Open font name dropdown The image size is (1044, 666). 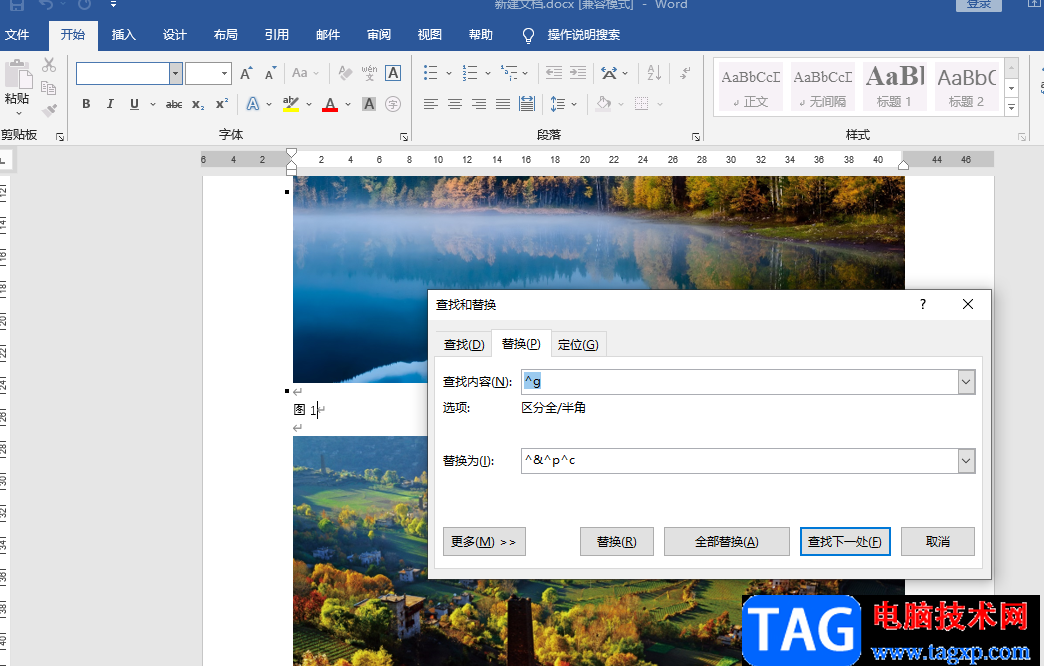click(x=176, y=73)
